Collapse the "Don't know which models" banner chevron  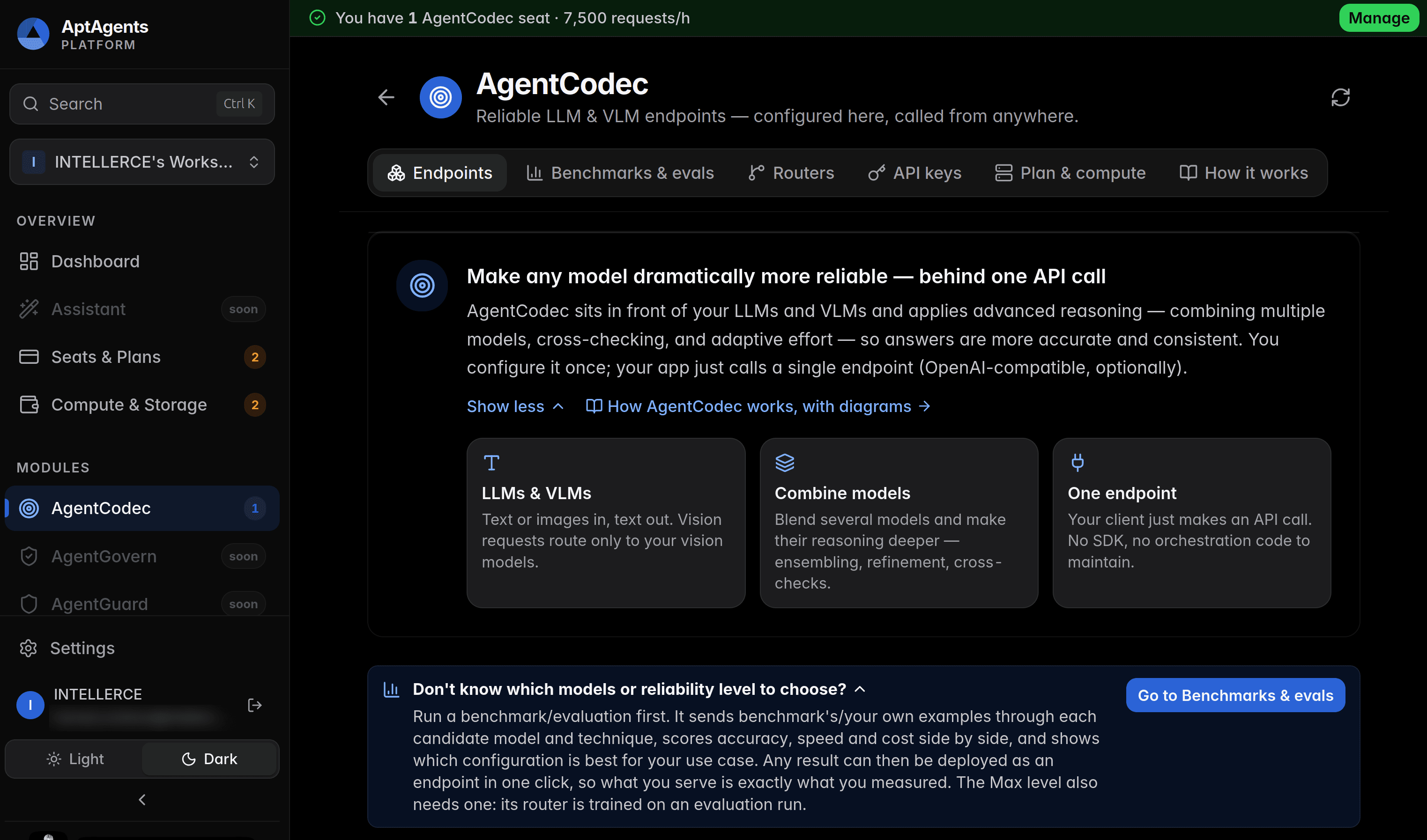(x=860, y=689)
